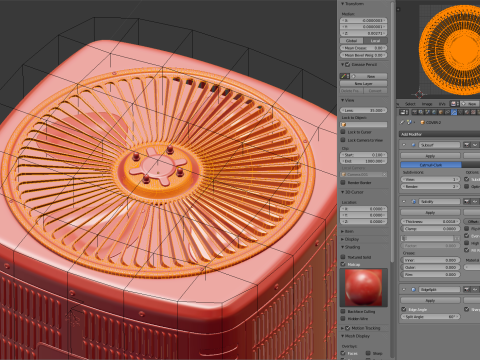Apply the Solidify modifier

click(x=431, y=212)
